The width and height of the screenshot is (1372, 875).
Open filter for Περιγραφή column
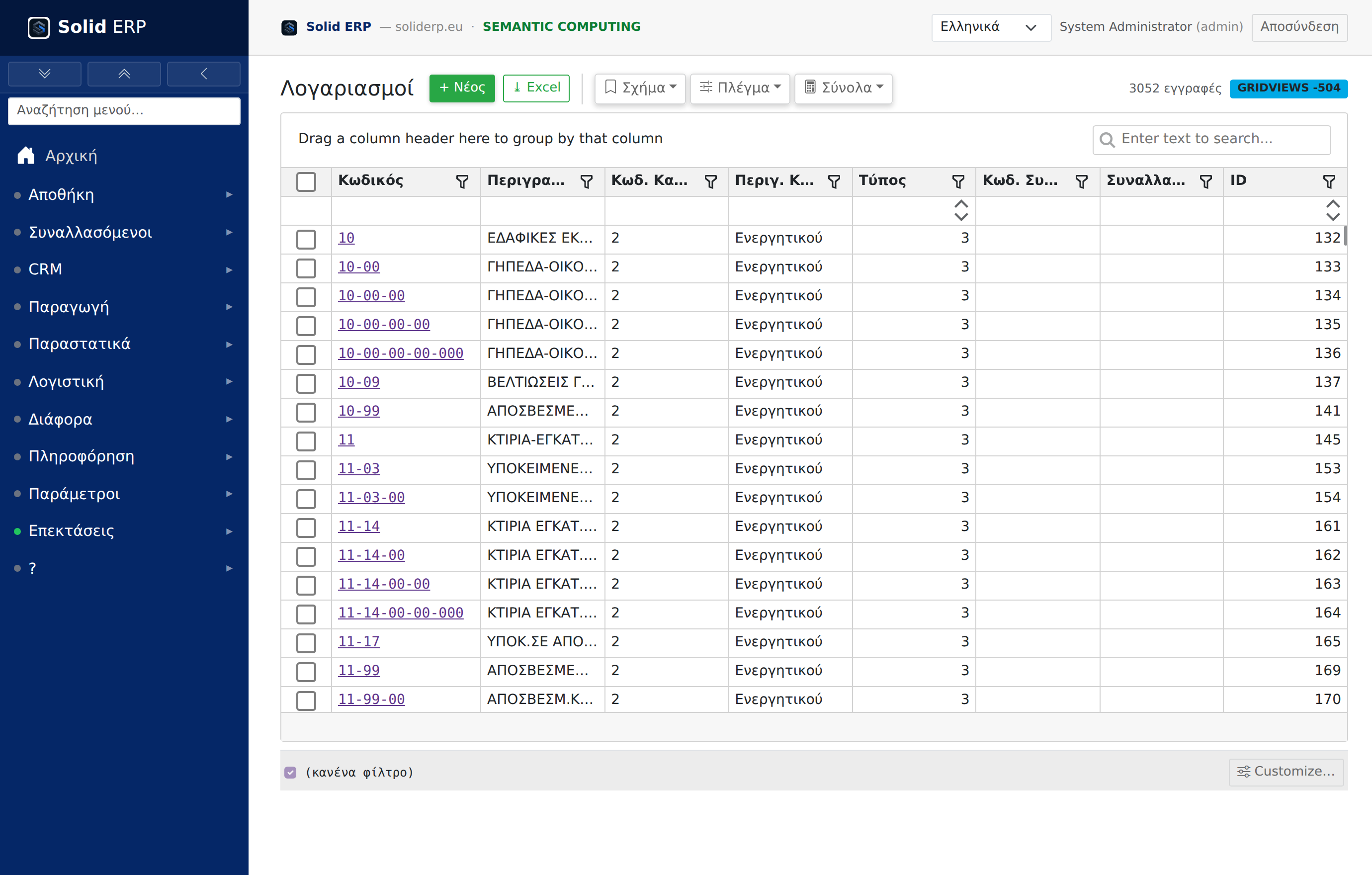tap(586, 182)
